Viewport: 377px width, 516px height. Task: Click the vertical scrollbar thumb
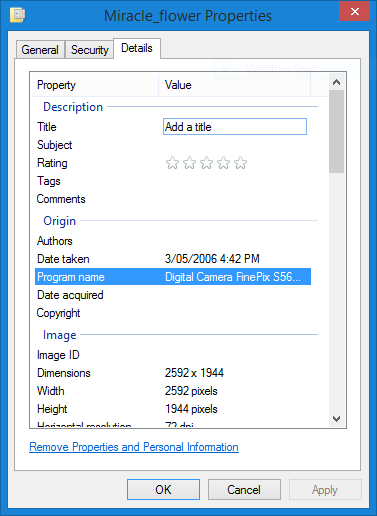(336, 131)
